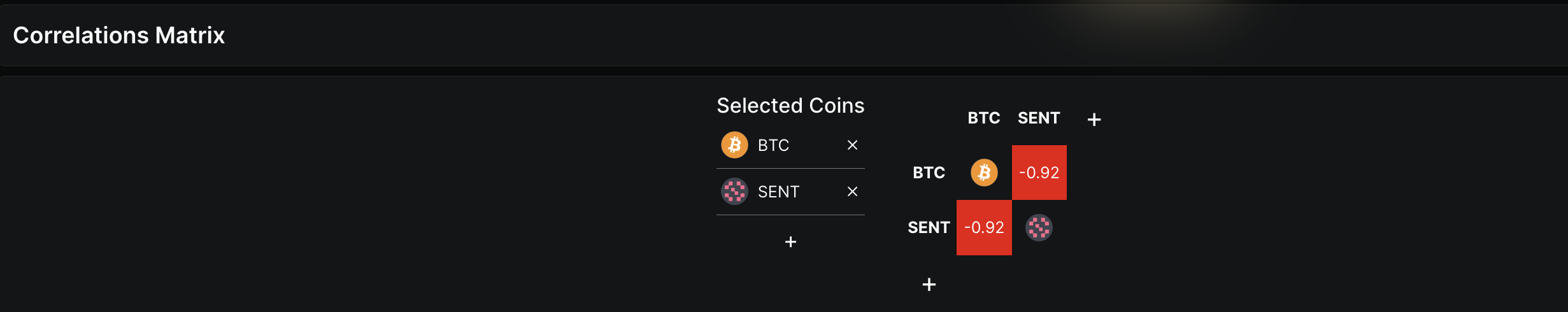1568x312 pixels.
Task: Click the BTC row header
Action: (929, 173)
